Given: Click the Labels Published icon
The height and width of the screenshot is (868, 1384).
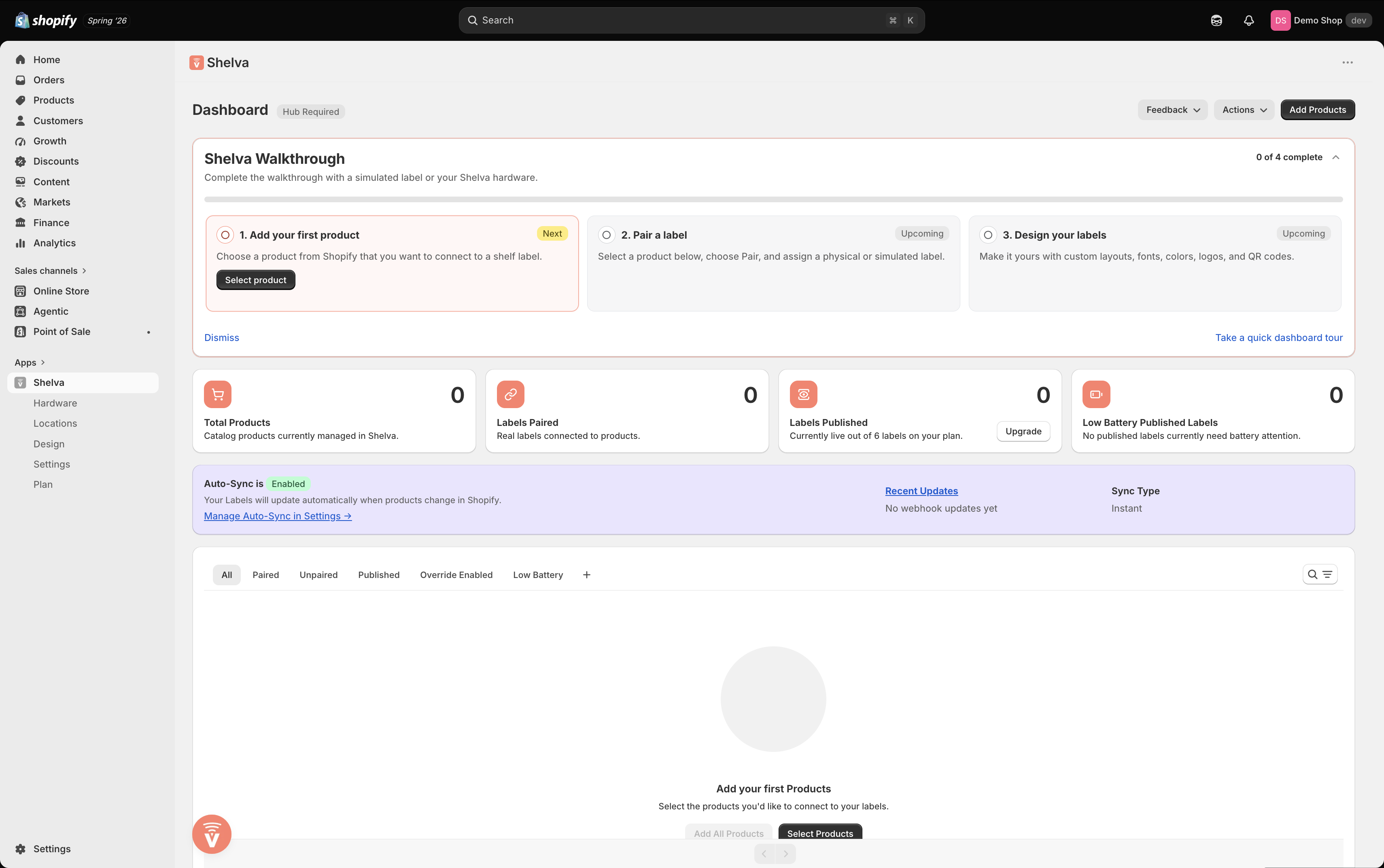Looking at the screenshot, I should click(x=803, y=394).
